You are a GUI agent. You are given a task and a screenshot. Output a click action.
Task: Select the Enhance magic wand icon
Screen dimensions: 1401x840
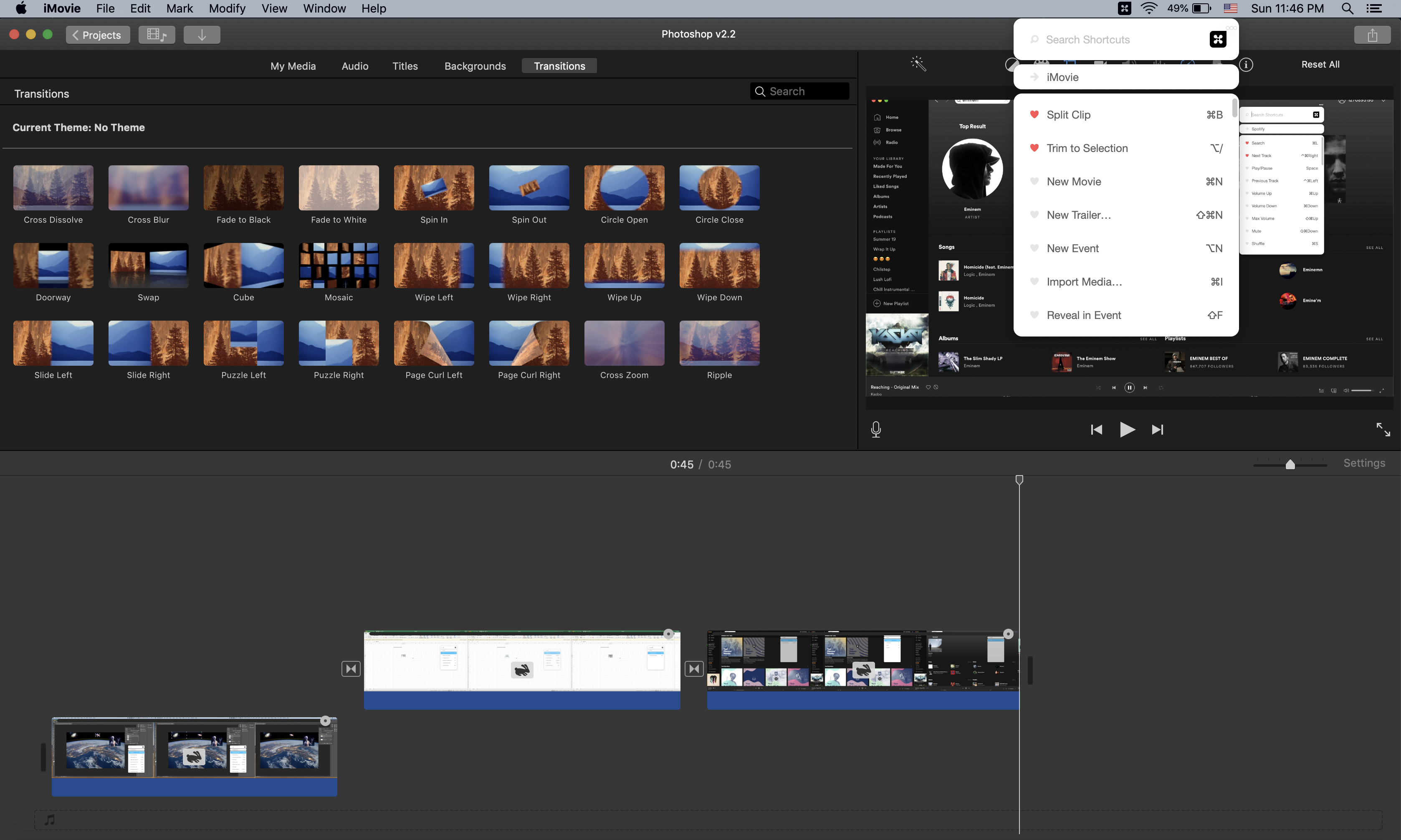tap(918, 63)
